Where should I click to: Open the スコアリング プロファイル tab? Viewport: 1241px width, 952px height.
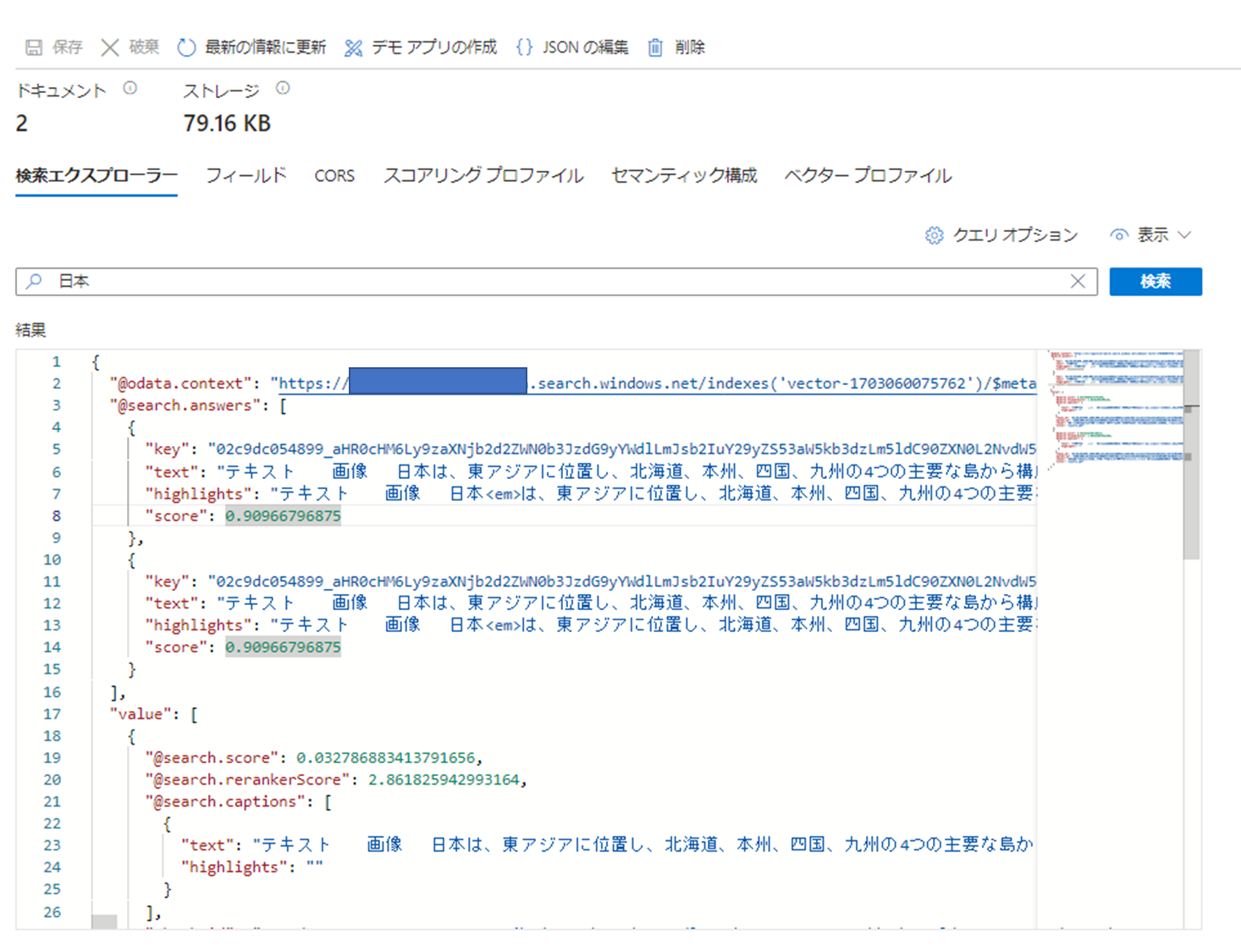[483, 175]
